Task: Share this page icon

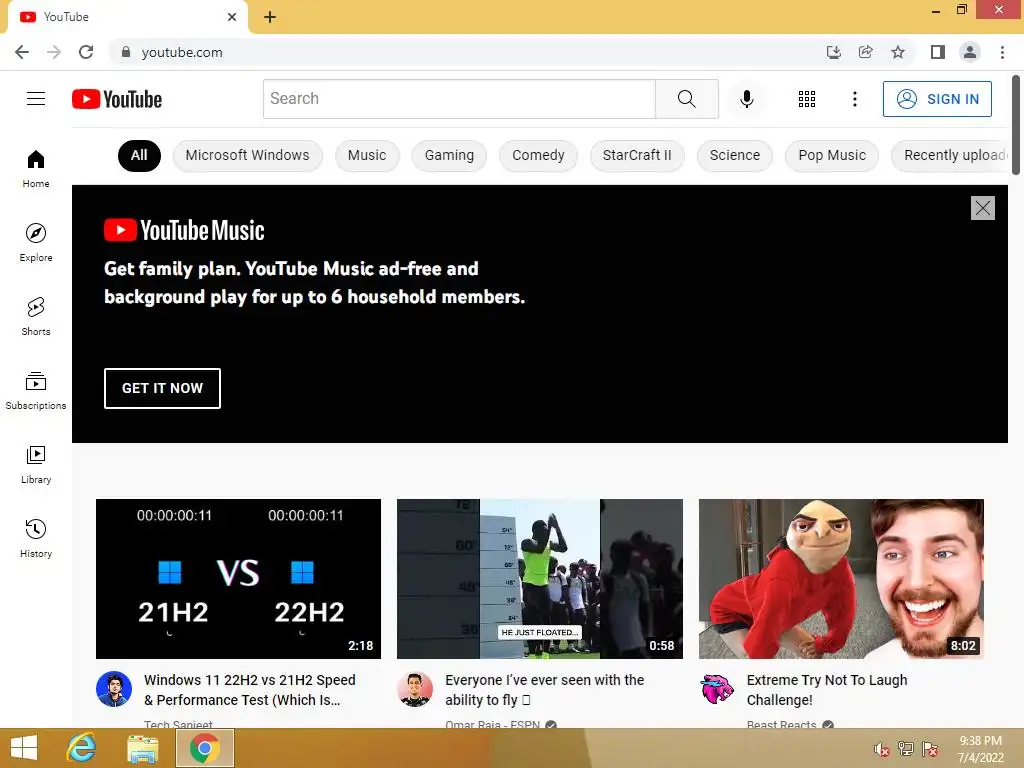Action: [865, 52]
